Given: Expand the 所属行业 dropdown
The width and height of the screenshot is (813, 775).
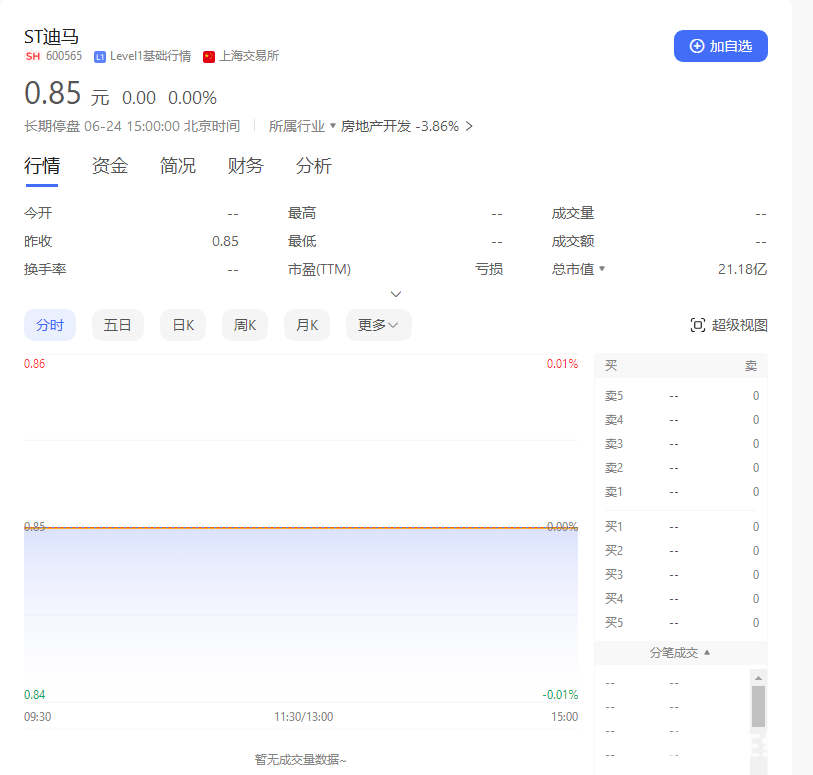Looking at the screenshot, I should pos(302,126).
